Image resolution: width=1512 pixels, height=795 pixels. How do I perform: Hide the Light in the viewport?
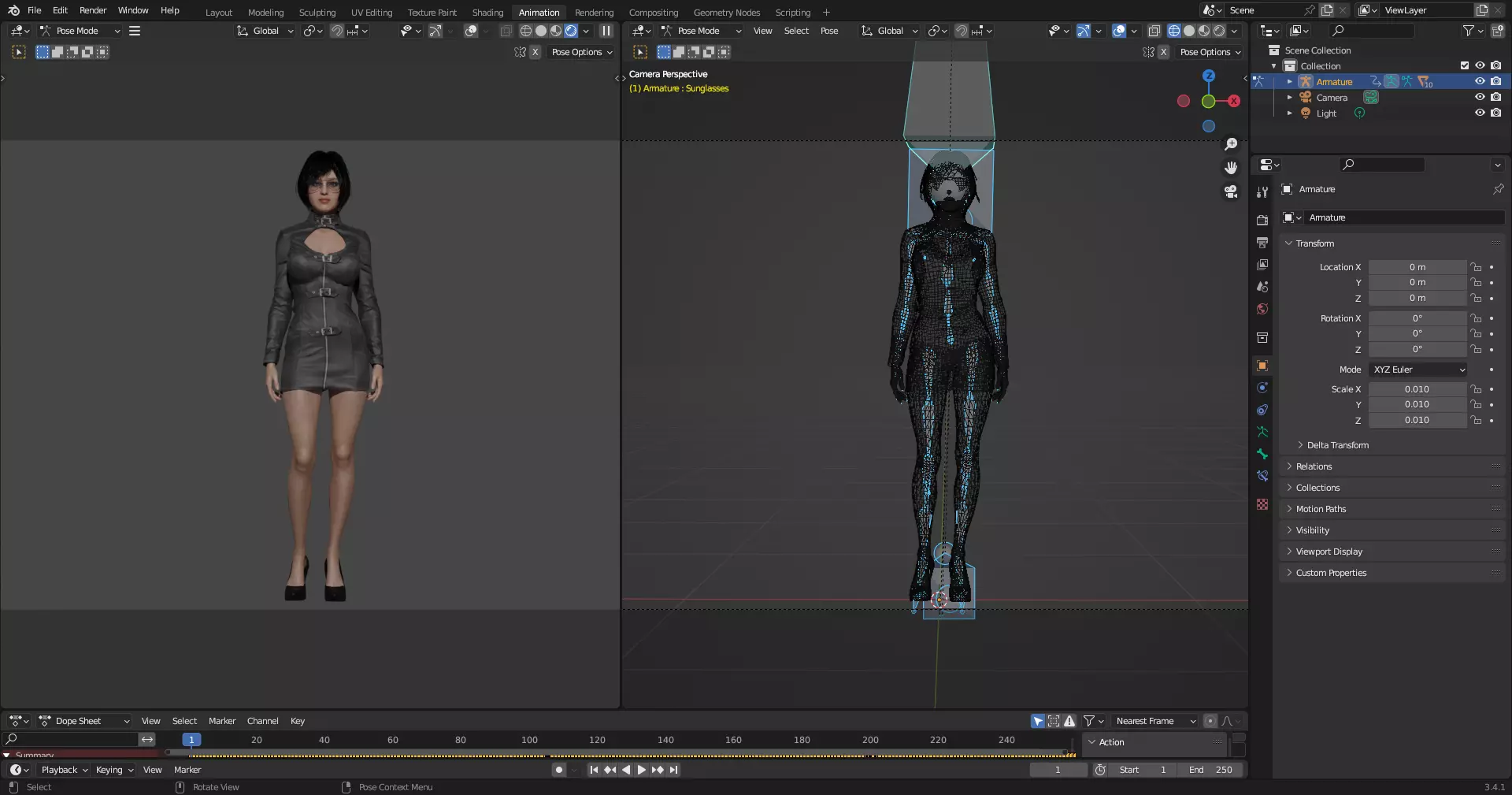click(1480, 113)
